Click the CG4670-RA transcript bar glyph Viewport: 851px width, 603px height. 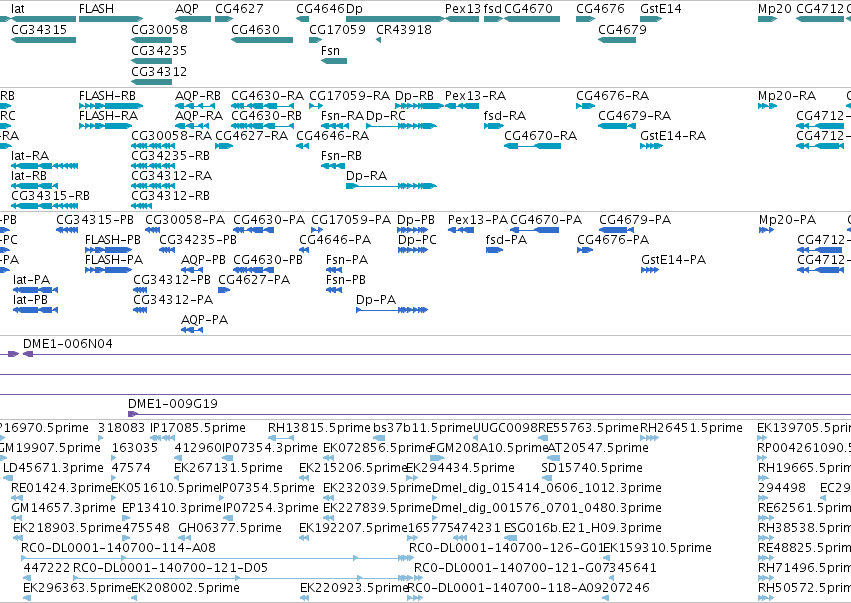tap(532, 146)
